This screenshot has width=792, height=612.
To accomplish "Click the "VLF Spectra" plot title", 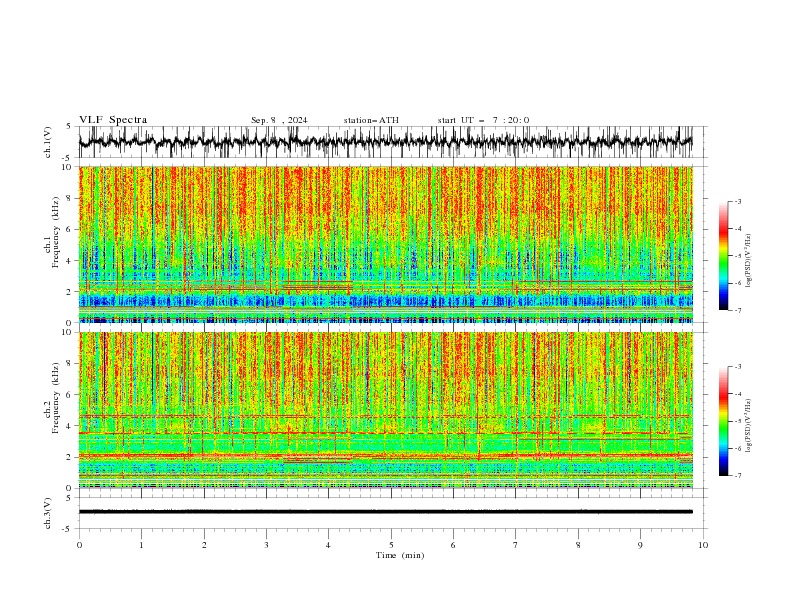I will click(113, 120).
